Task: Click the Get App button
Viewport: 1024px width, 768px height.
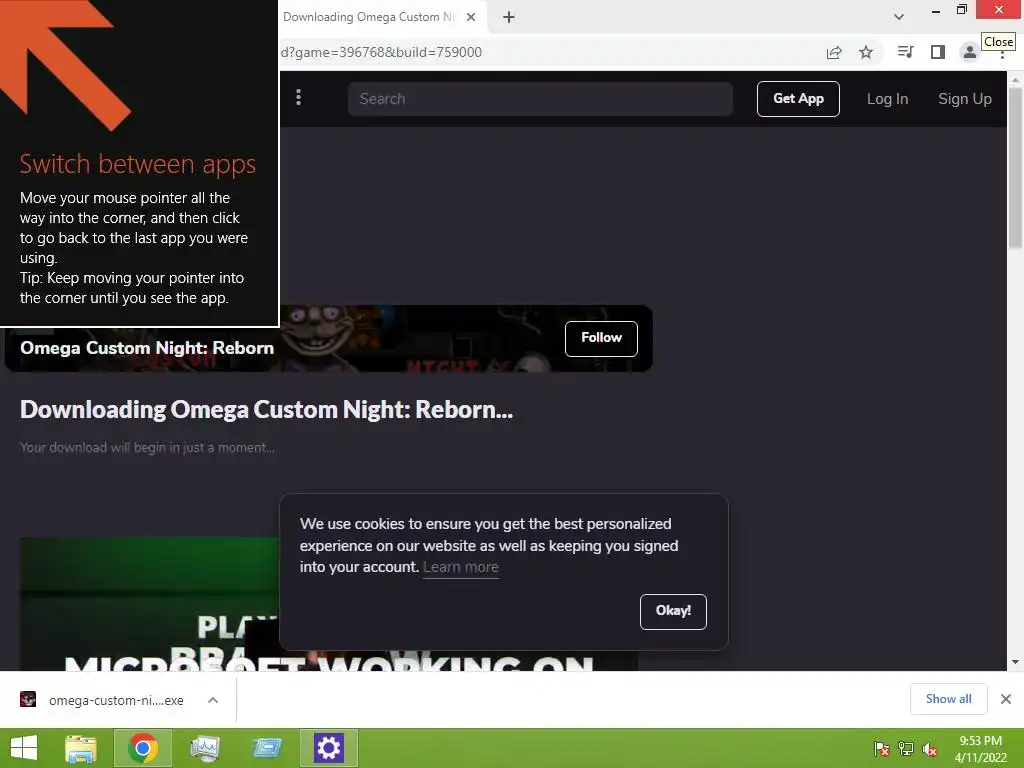Action: pos(798,99)
